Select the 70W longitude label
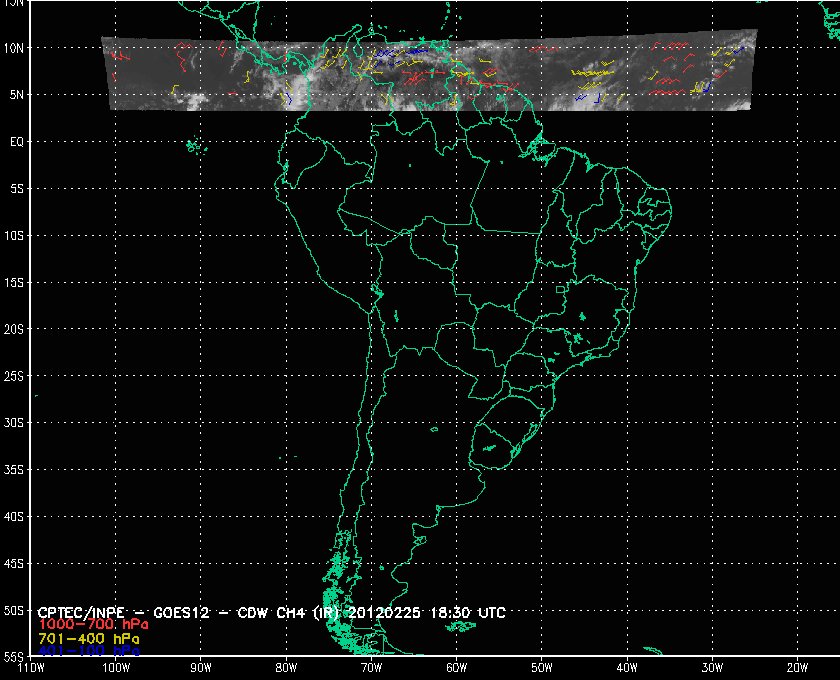The image size is (840, 680). (x=371, y=668)
